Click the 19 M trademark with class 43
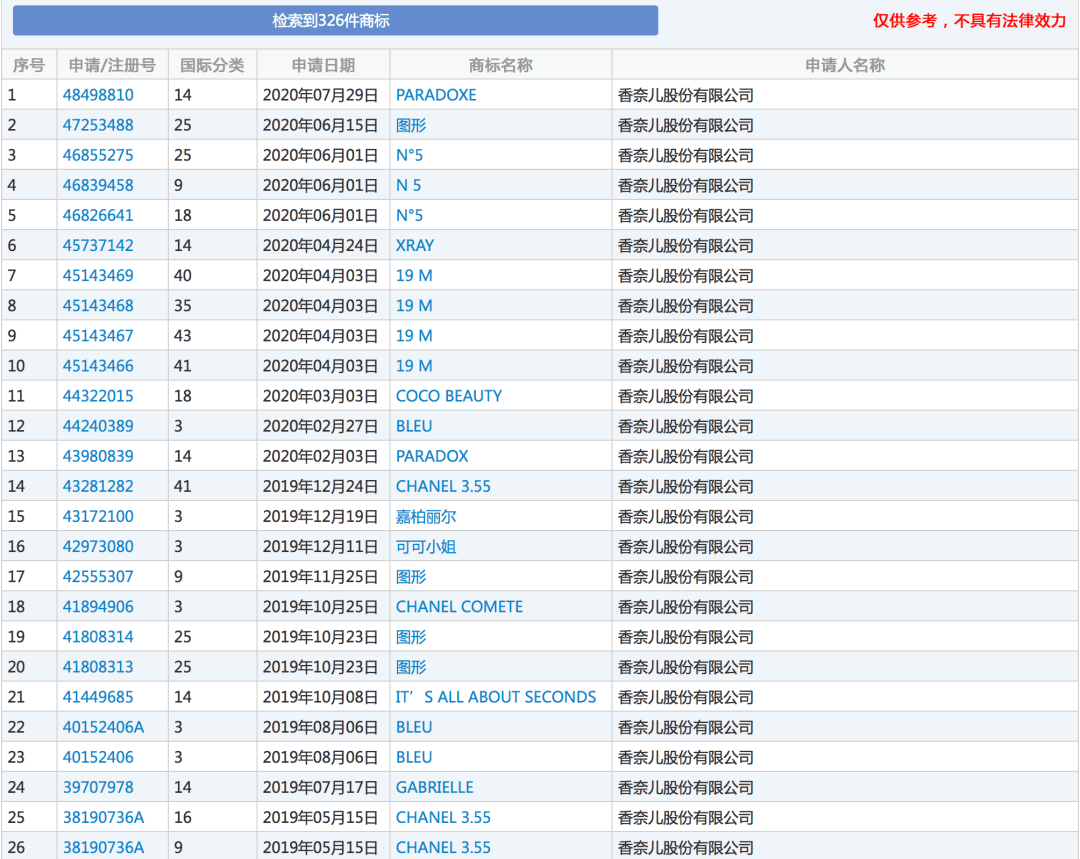The image size is (1080, 859). point(414,335)
